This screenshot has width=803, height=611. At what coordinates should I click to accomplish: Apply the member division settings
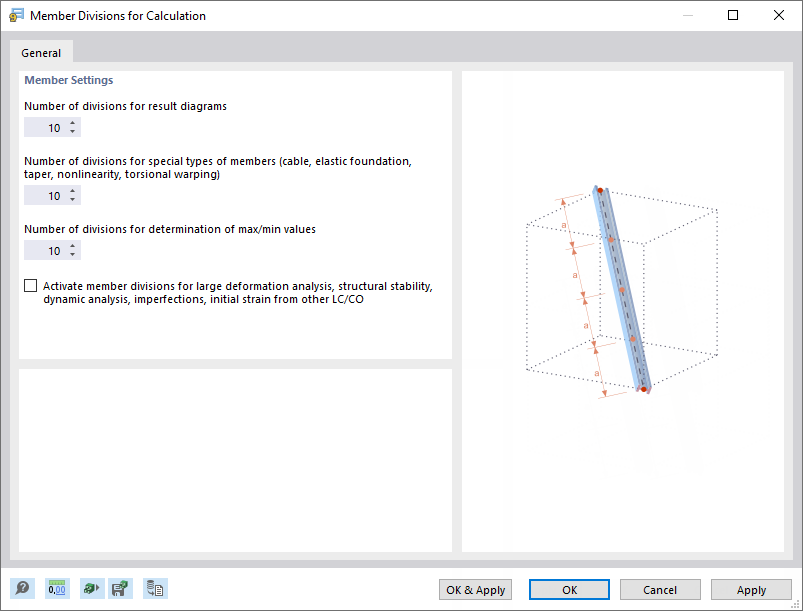751,589
